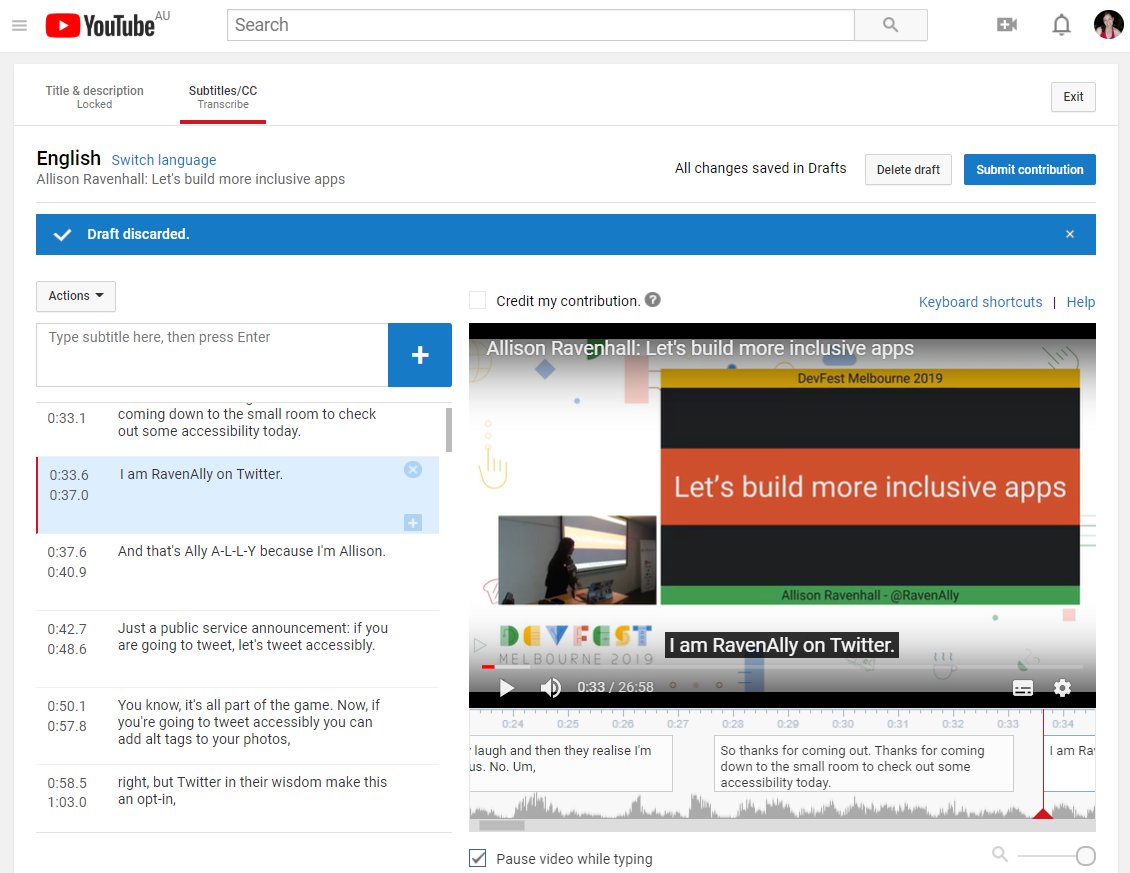The width and height of the screenshot is (1130, 873).
Task: Open the Actions dropdown
Action: (75, 296)
